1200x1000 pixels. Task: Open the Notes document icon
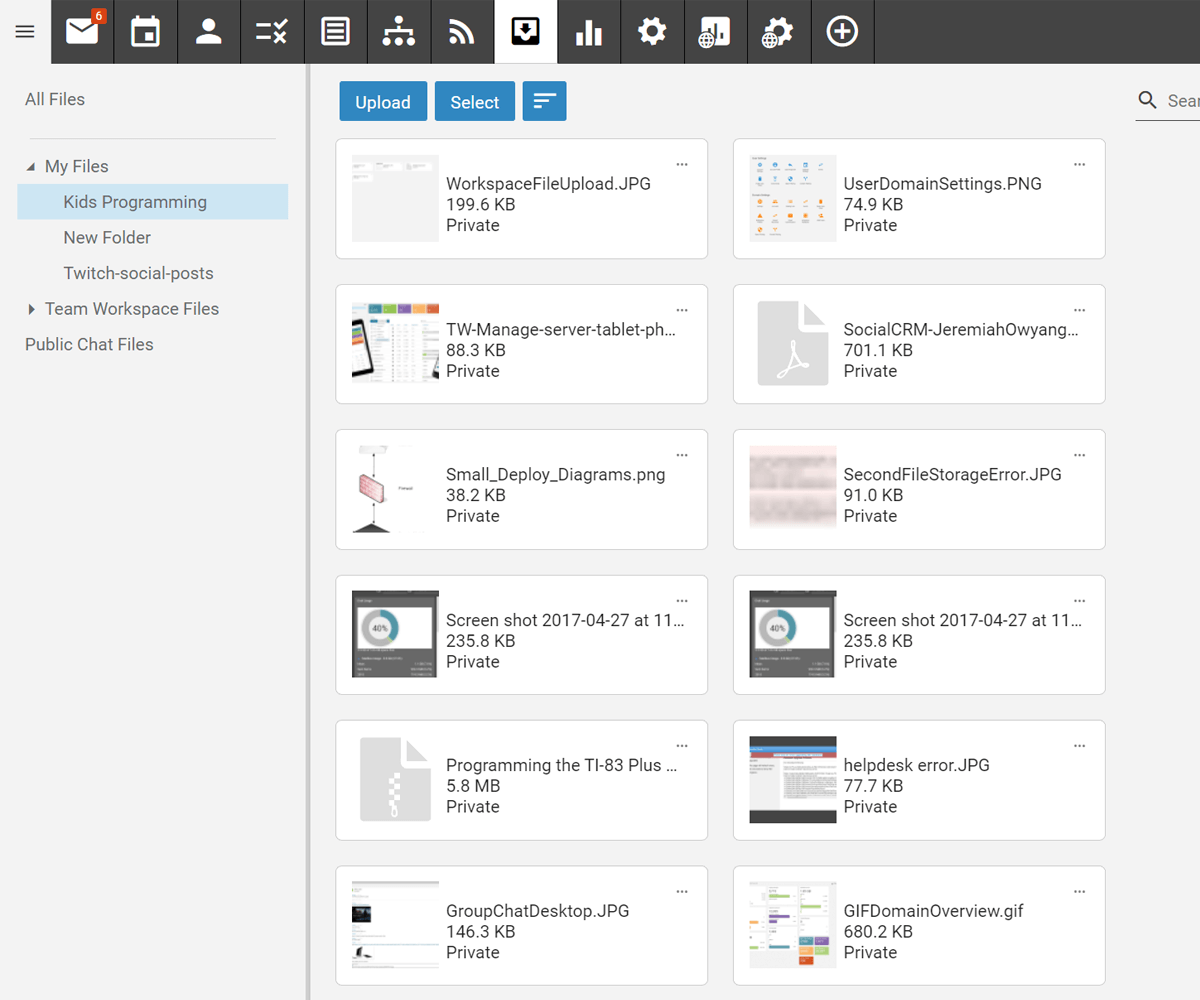pos(335,32)
